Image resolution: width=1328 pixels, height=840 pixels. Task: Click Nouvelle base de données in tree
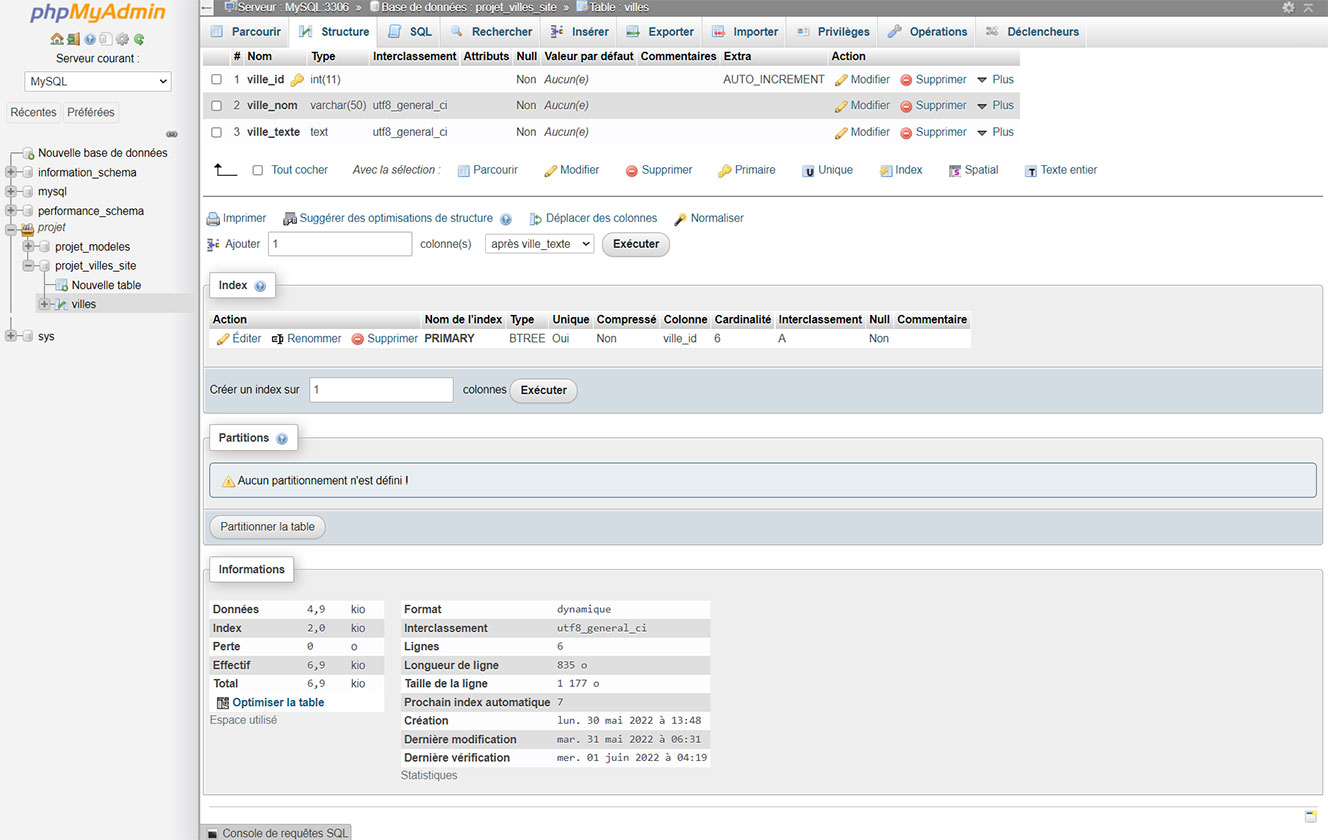(x=103, y=153)
